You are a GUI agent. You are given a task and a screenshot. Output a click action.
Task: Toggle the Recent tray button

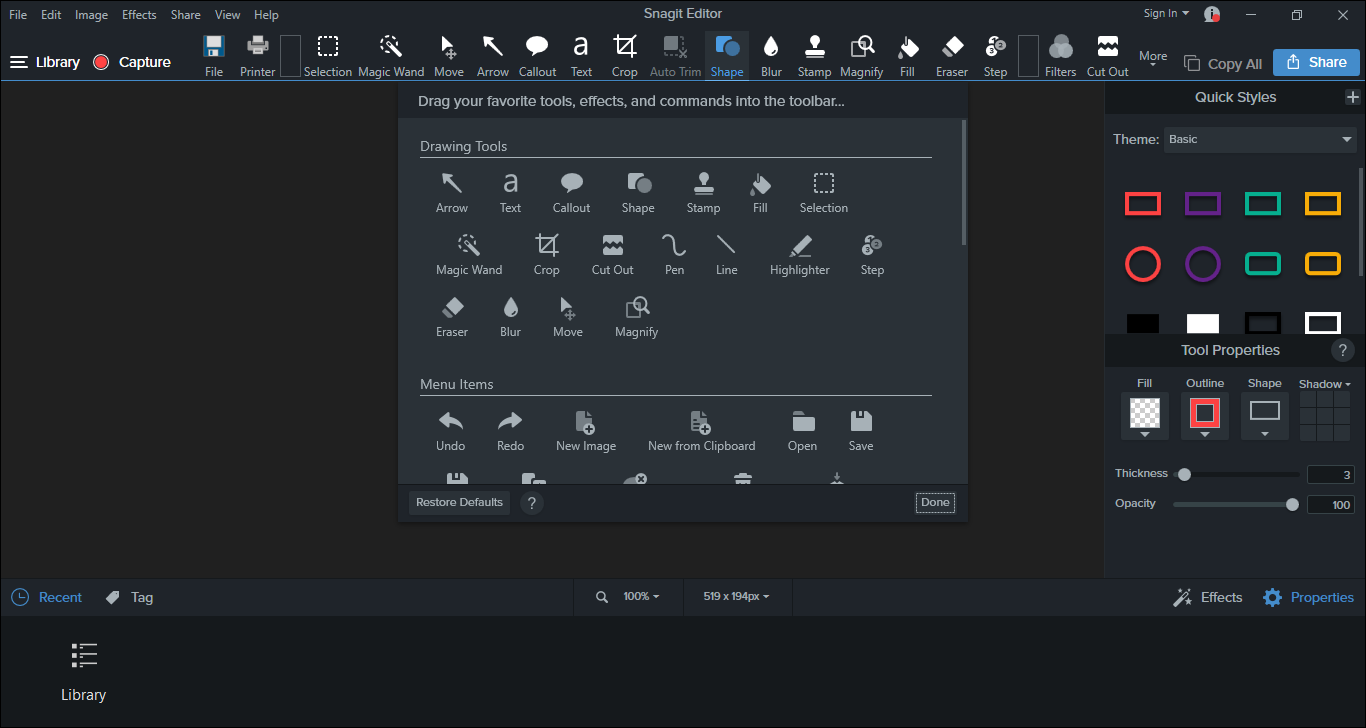[47, 597]
